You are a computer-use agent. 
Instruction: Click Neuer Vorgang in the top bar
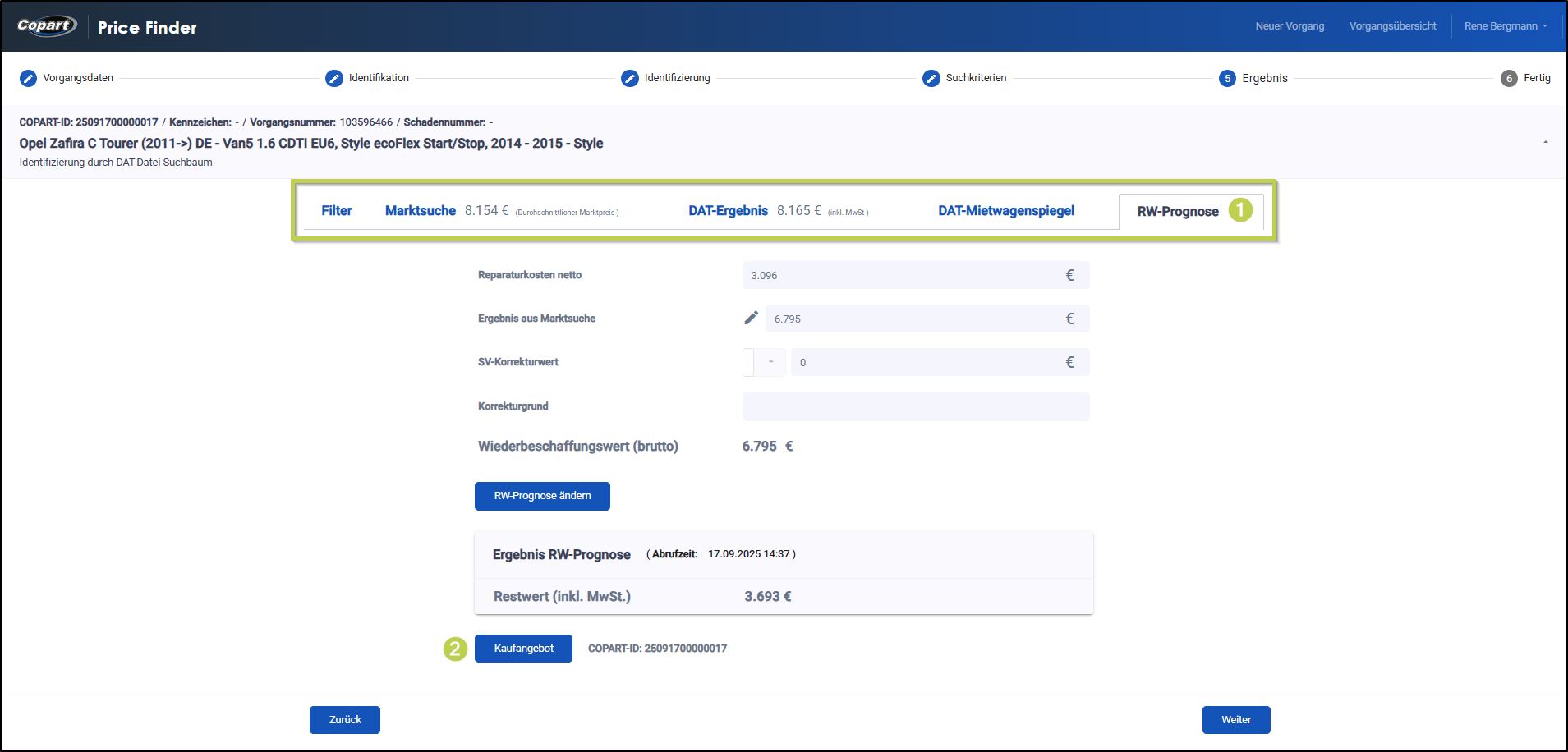pyautogui.click(x=1289, y=26)
